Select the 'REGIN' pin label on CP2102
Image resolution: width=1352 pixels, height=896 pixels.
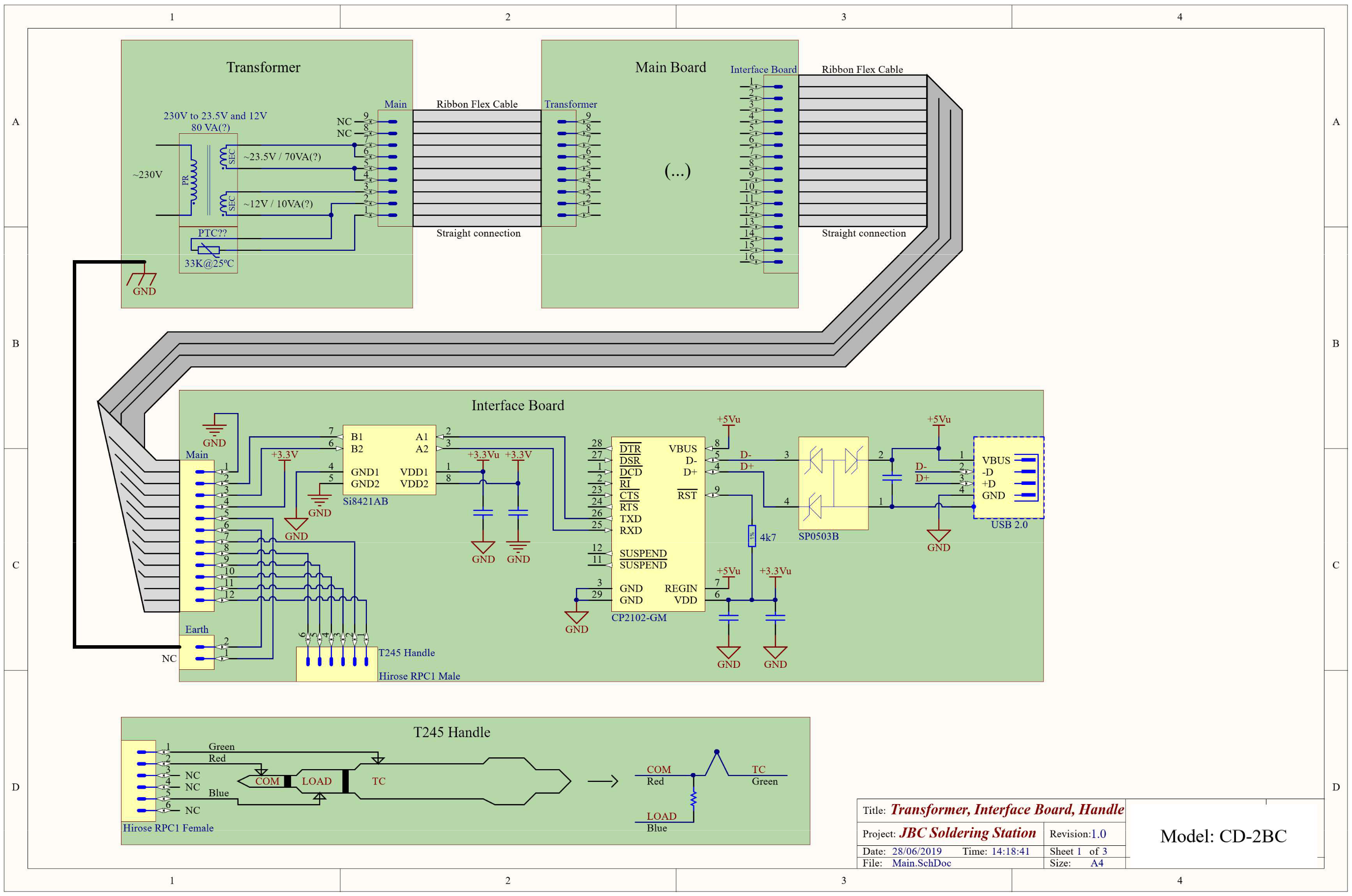coord(681,588)
